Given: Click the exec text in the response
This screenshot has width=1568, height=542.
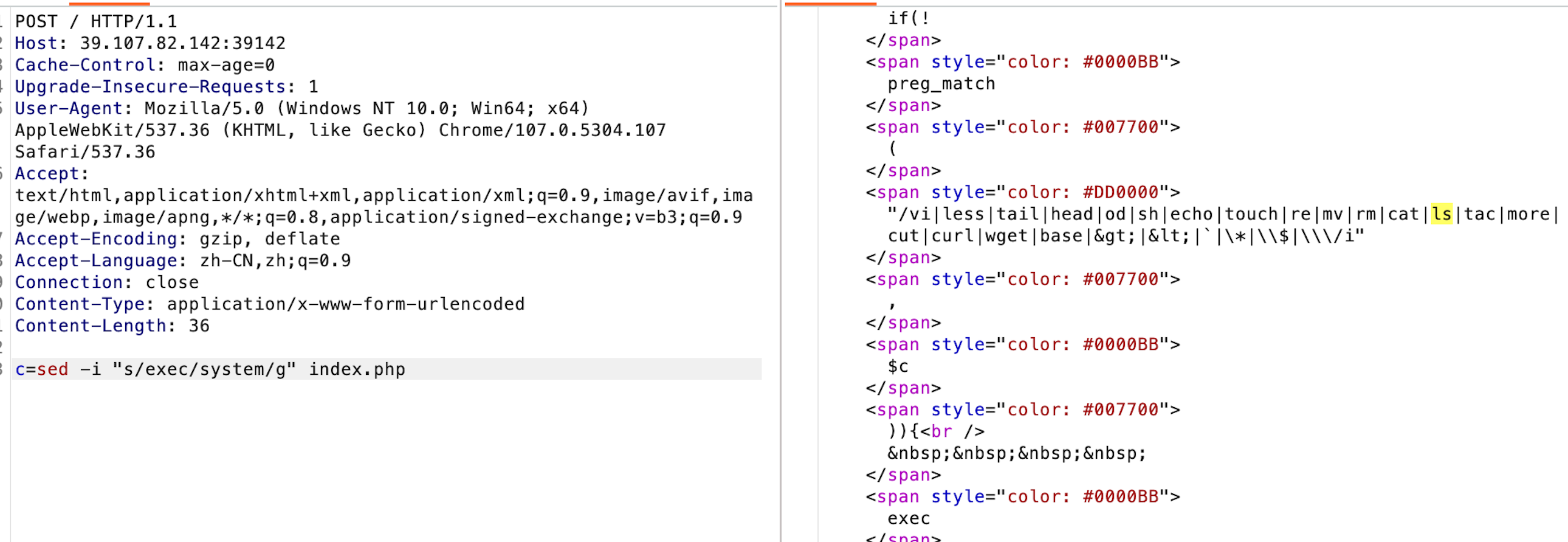Looking at the screenshot, I should (x=909, y=518).
